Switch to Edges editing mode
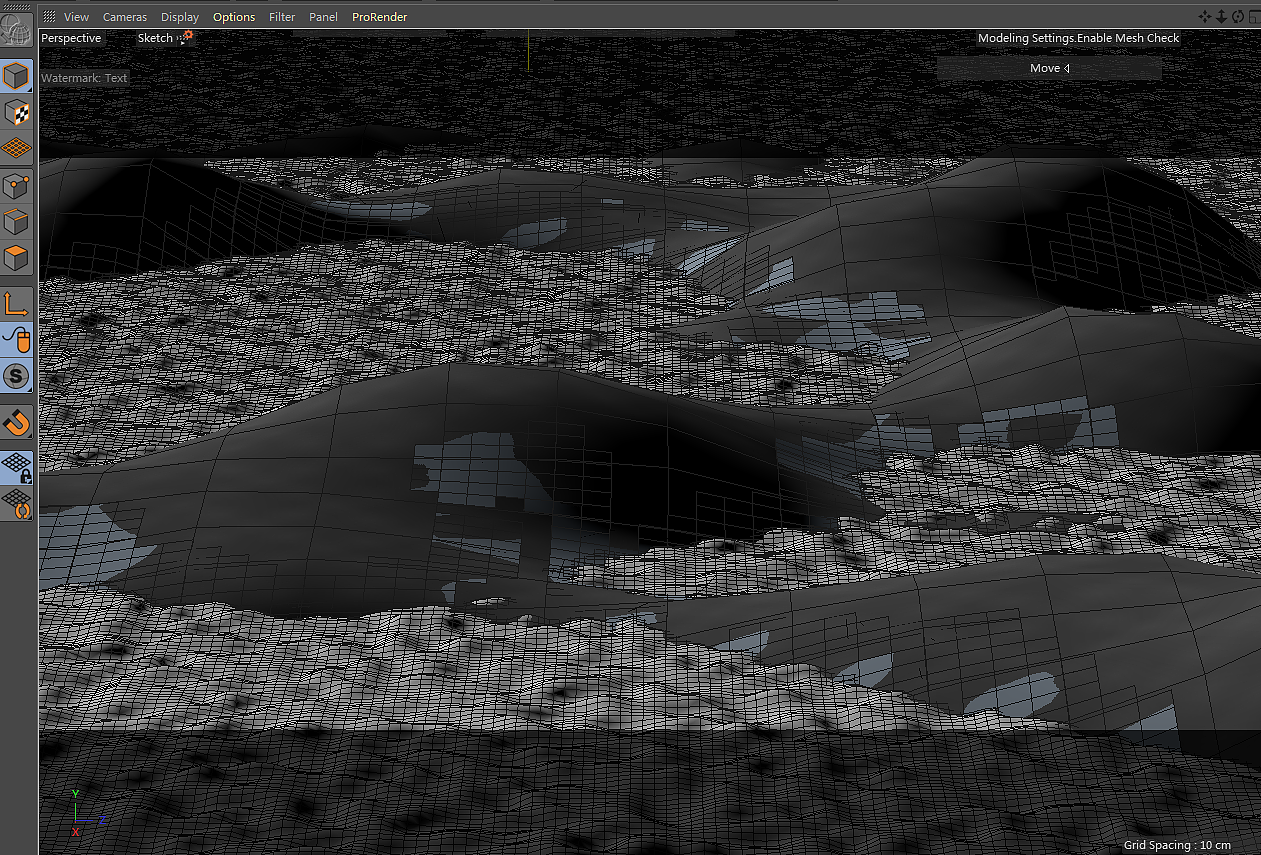The width and height of the screenshot is (1261, 855). [17, 221]
